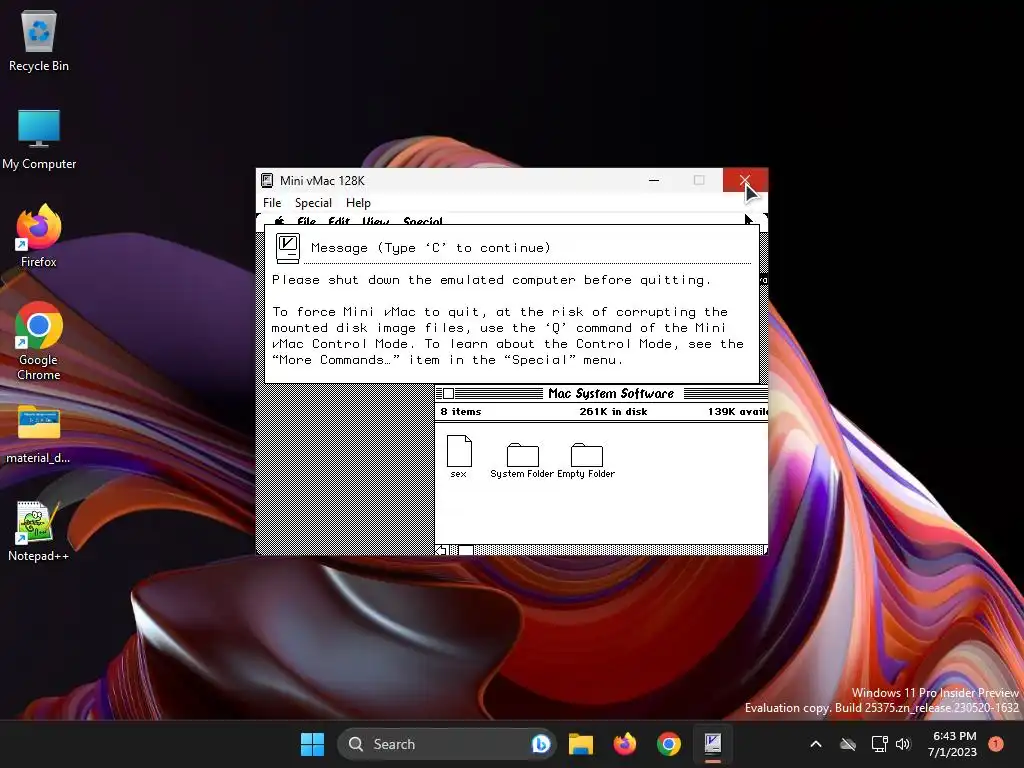The height and width of the screenshot is (768, 1024).
Task: Open the Recycle Bin desktop icon
Action: coord(39,40)
